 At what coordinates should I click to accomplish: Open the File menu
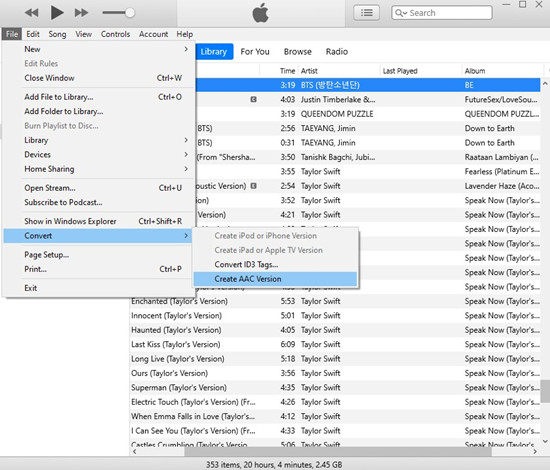click(x=12, y=34)
